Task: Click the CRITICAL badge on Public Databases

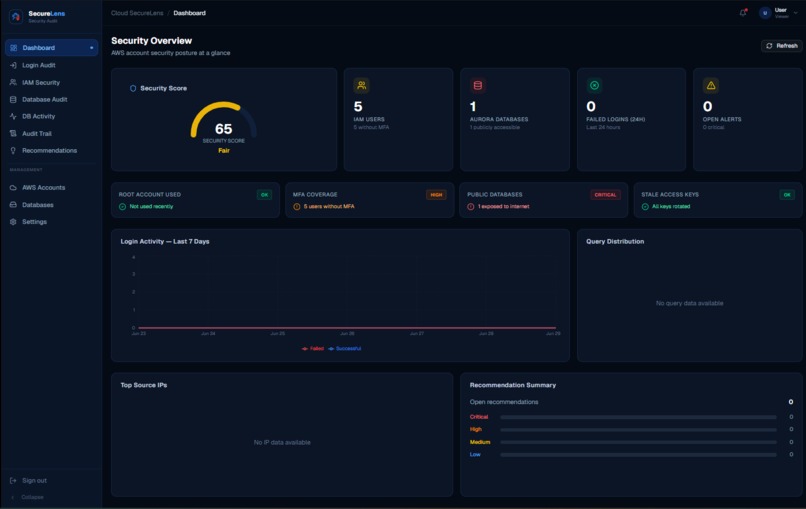Action: [x=605, y=195]
